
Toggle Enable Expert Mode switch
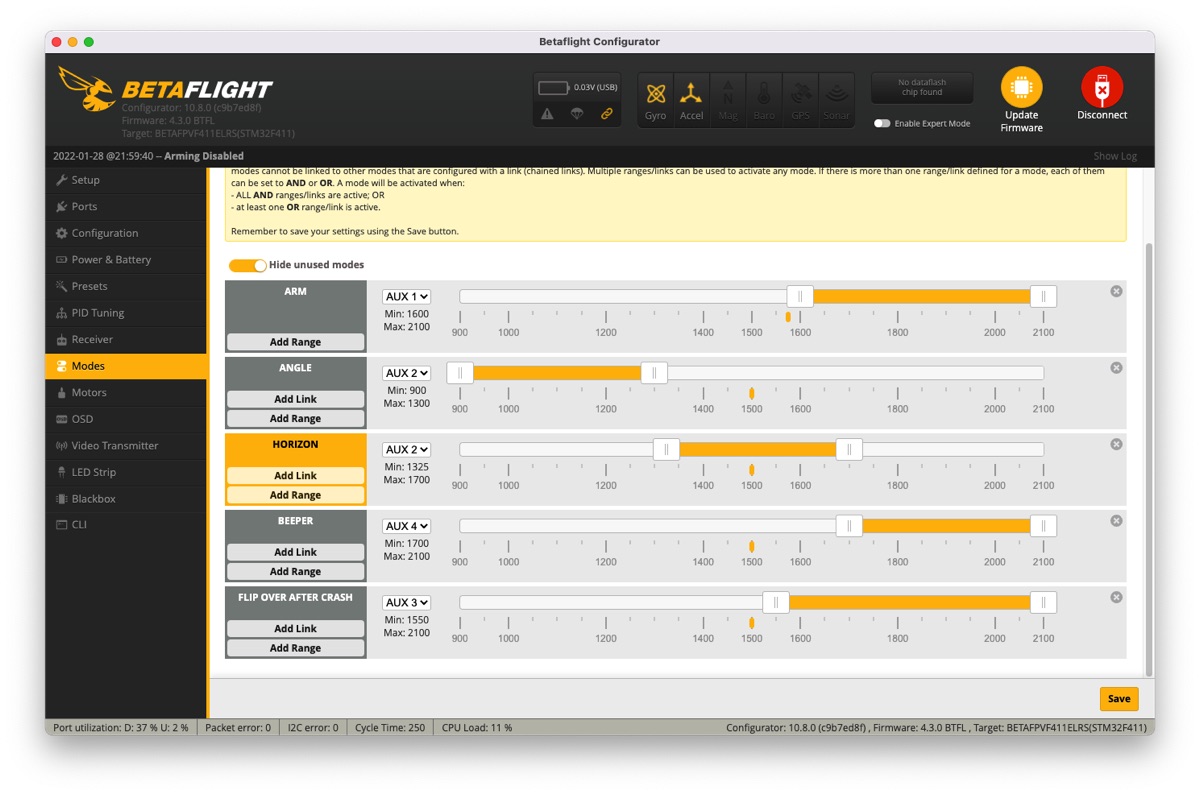point(882,124)
